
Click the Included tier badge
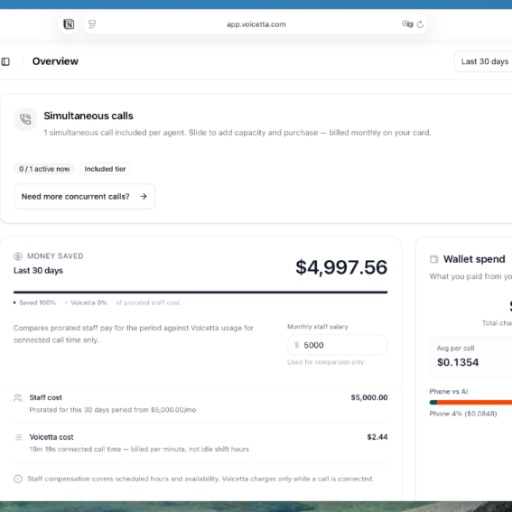105,169
